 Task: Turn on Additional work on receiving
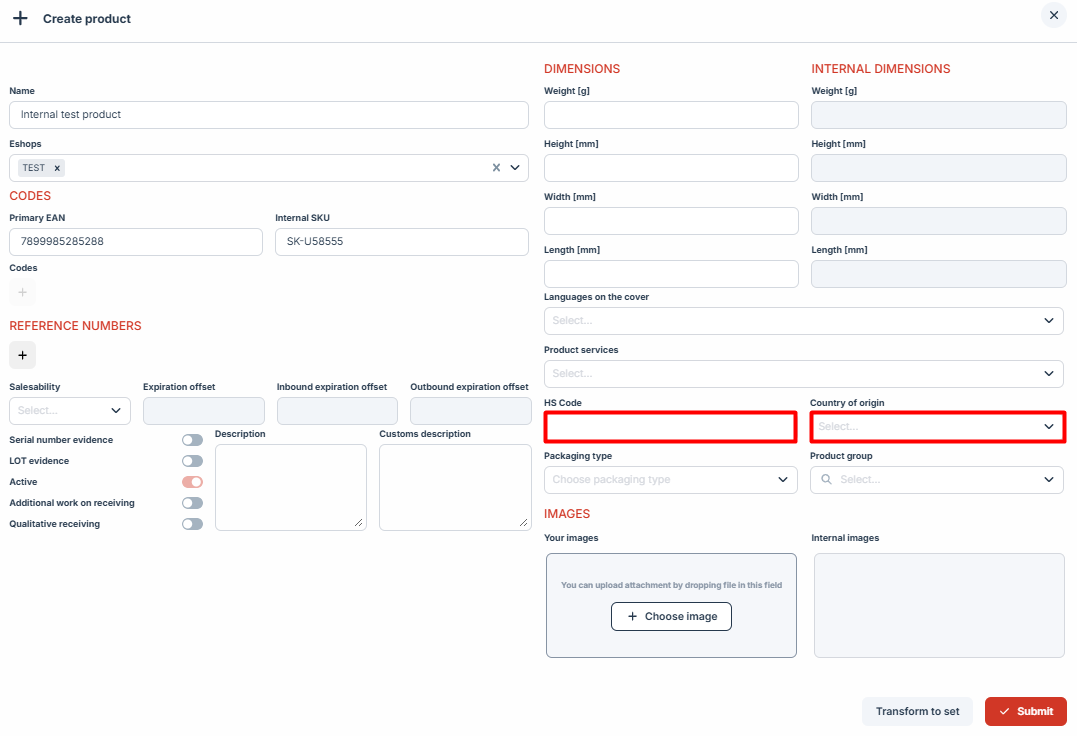click(192, 503)
